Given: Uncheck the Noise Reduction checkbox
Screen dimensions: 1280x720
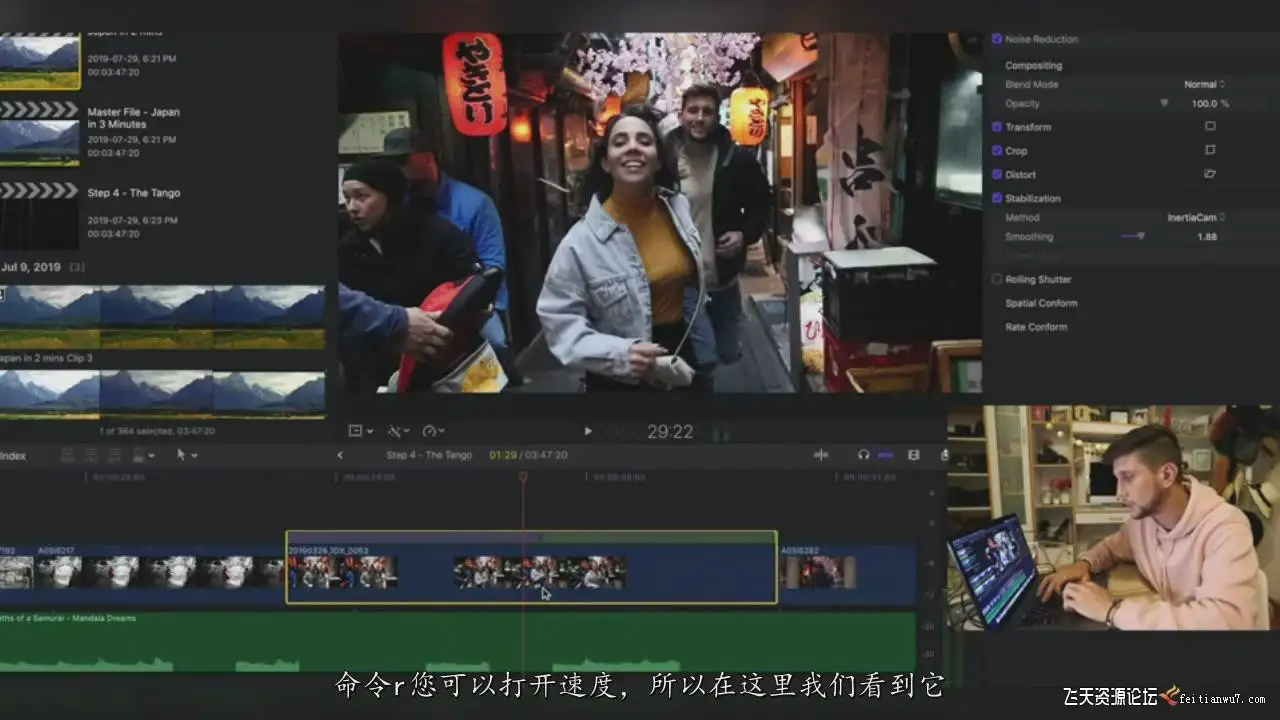Looking at the screenshot, I should pyautogui.click(x=996, y=39).
